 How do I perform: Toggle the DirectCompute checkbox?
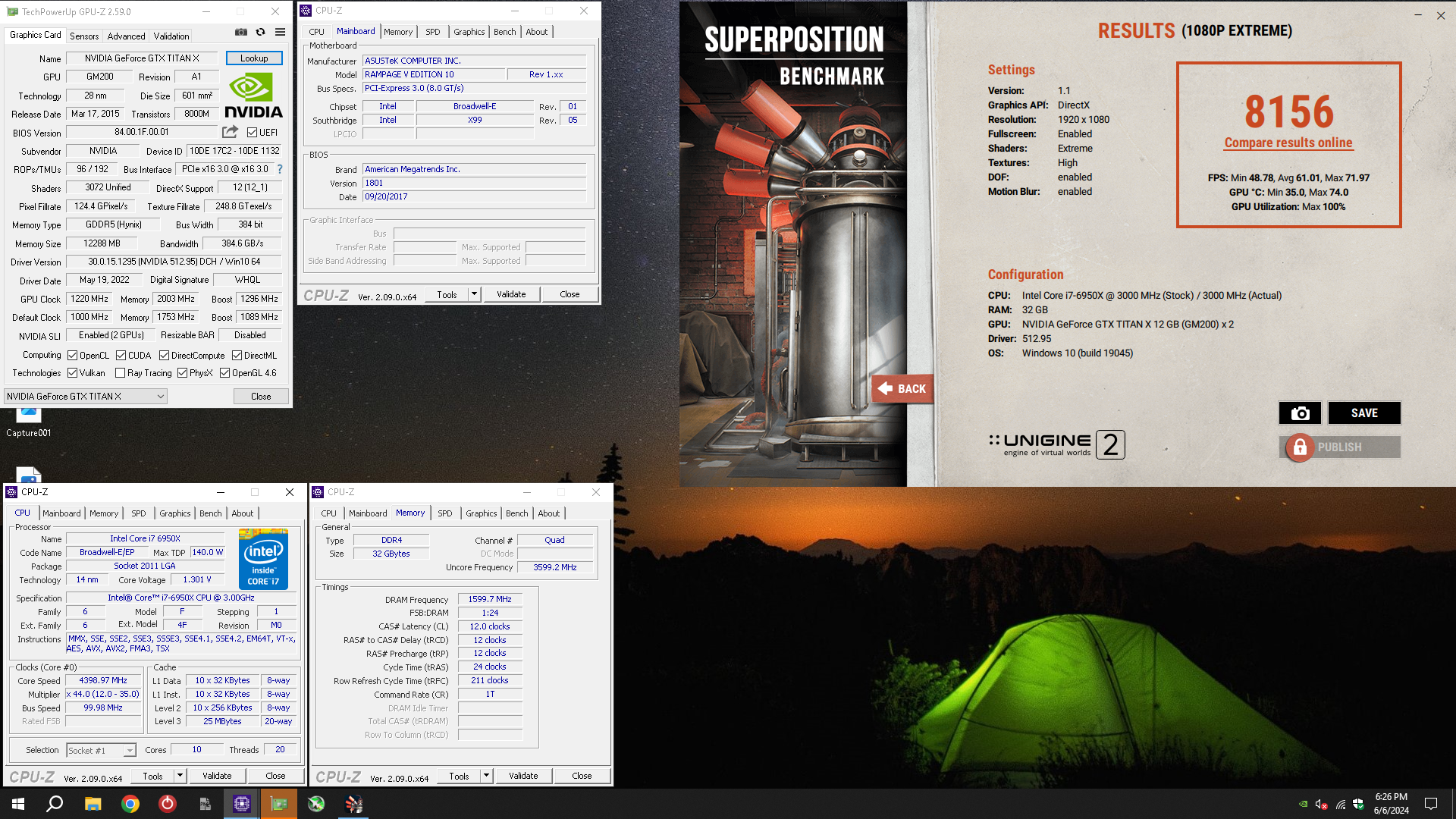click(164, 355)
